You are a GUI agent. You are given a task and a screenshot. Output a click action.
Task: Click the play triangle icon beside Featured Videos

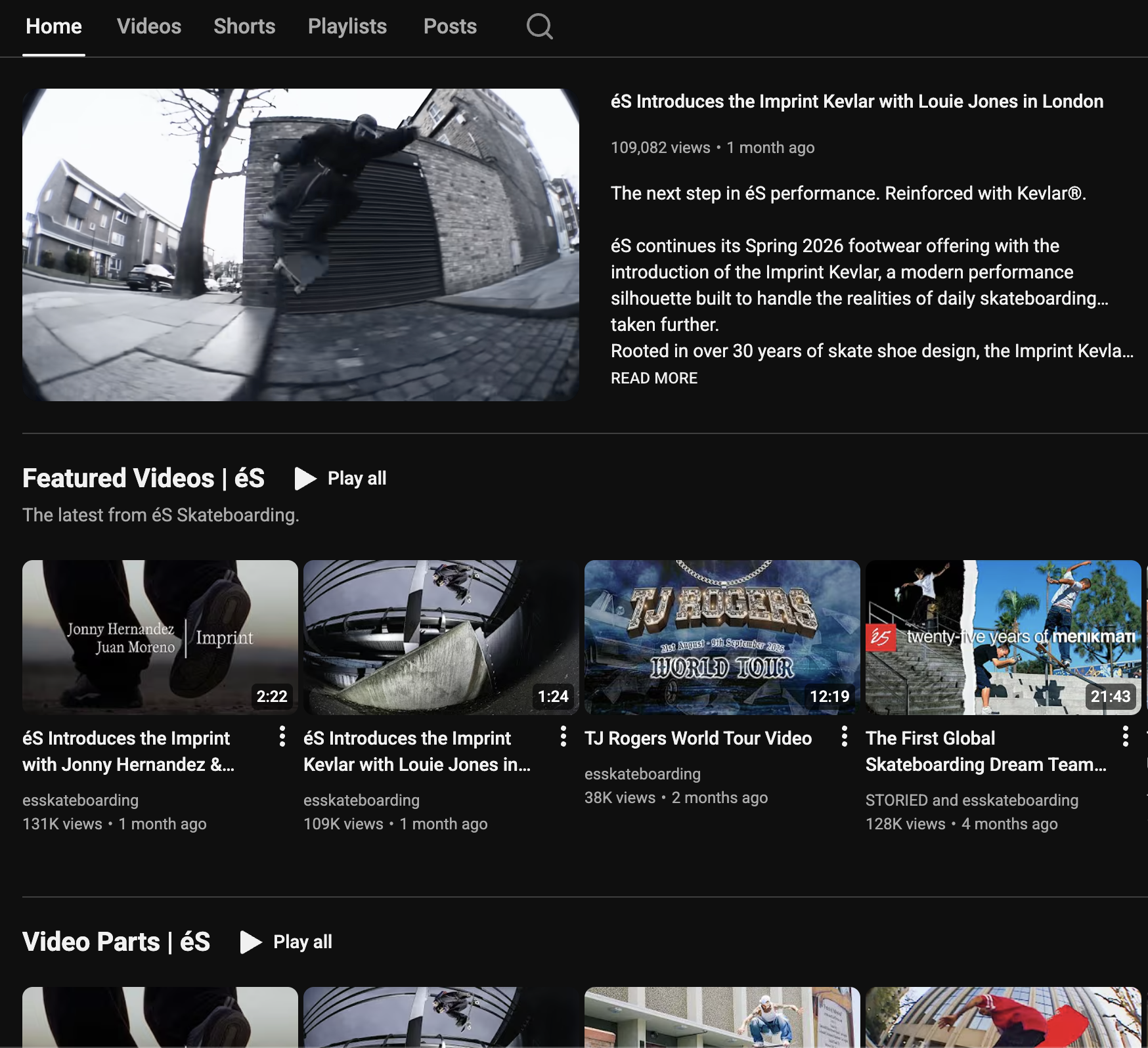click(x=305, y=479)
